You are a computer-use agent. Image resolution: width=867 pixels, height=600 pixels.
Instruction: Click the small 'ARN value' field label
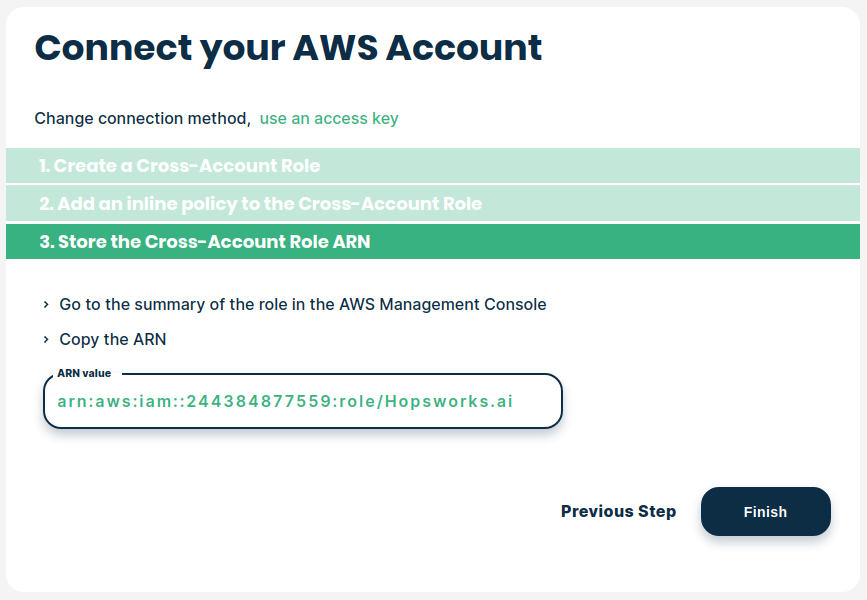point(84,373)
